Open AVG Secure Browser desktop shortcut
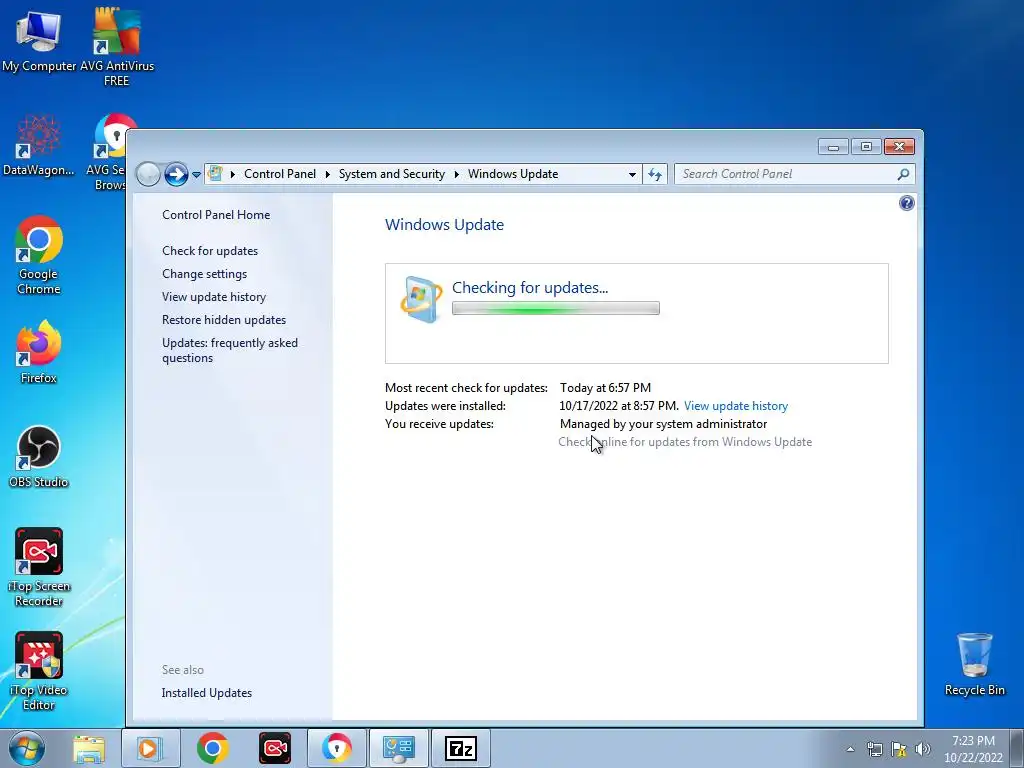Image resolution: width=1024 pixels, height=768 pixels. (x=110, y=152)
